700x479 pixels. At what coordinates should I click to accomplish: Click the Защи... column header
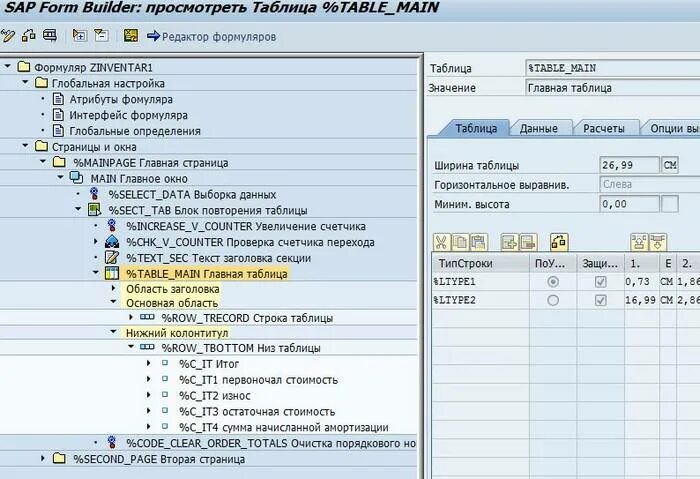point(600,263)
